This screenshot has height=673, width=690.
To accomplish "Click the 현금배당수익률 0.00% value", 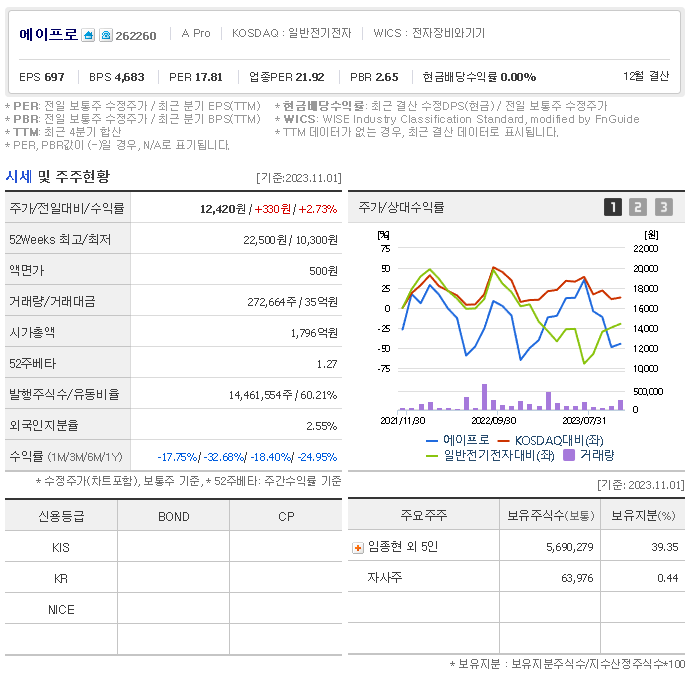I will tap(479, 77).
